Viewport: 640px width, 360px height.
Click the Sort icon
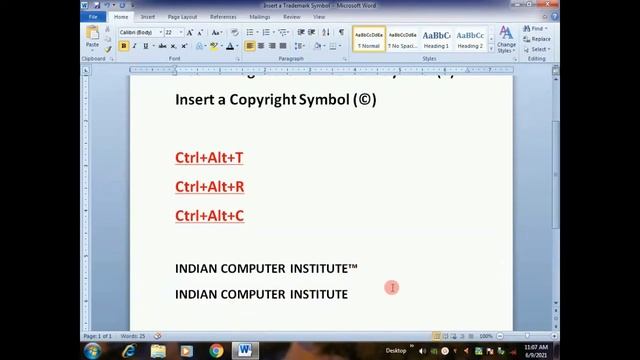click(326, 32)
